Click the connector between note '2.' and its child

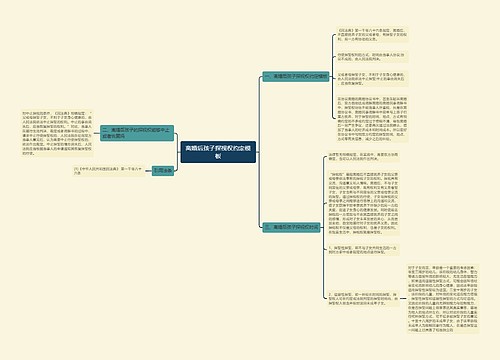click(403, 299)
